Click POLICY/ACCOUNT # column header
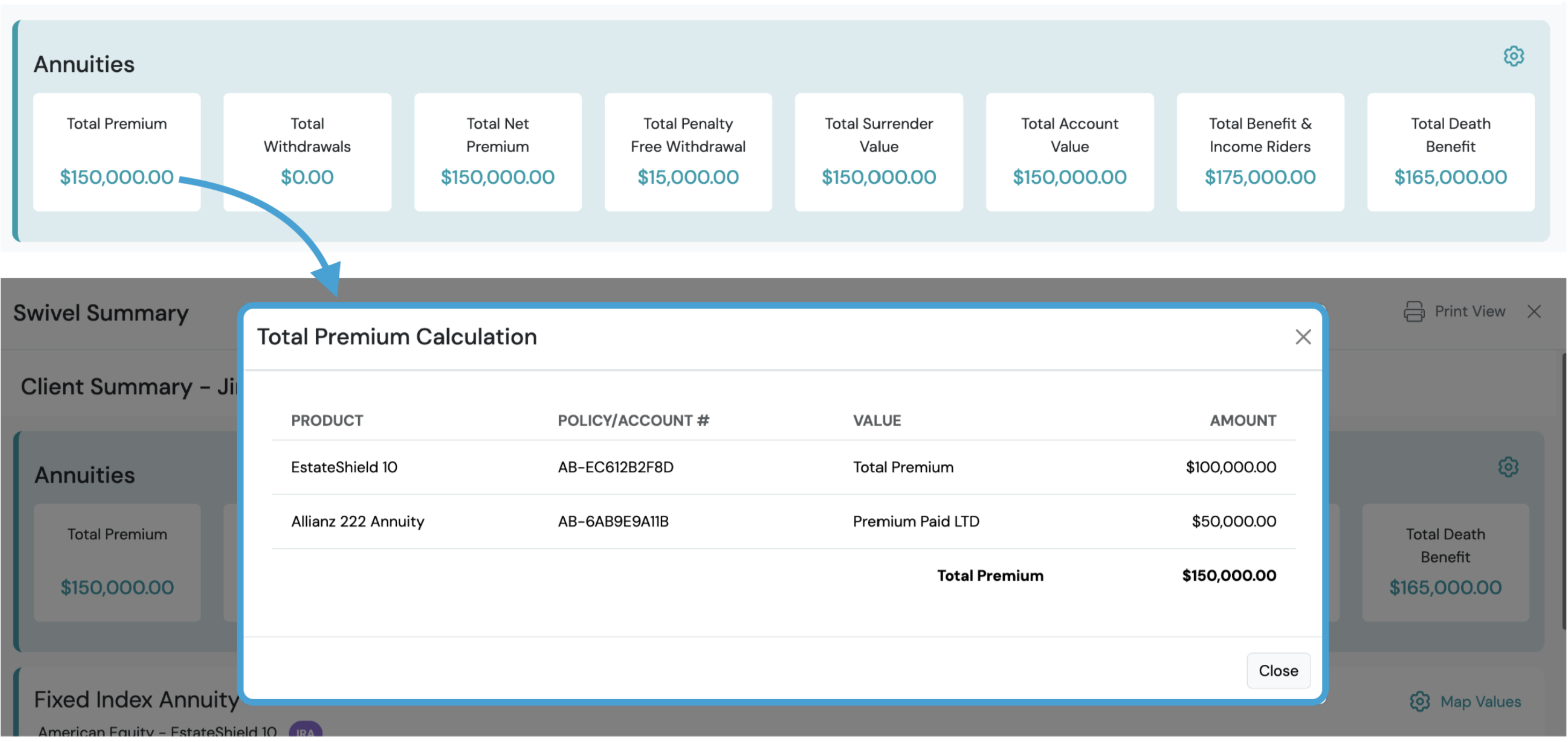Screen dimensions: 1568x742 (x=633, y=420)
